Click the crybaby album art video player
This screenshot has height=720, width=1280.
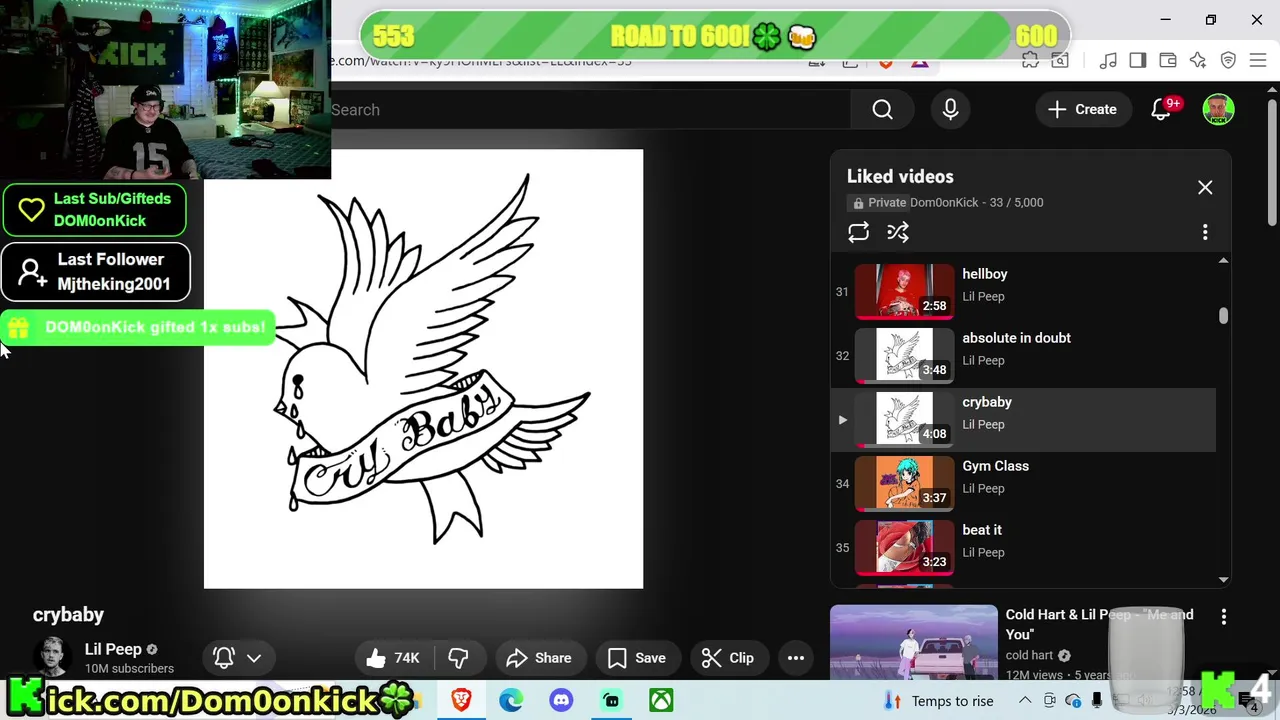pos(424,369)
